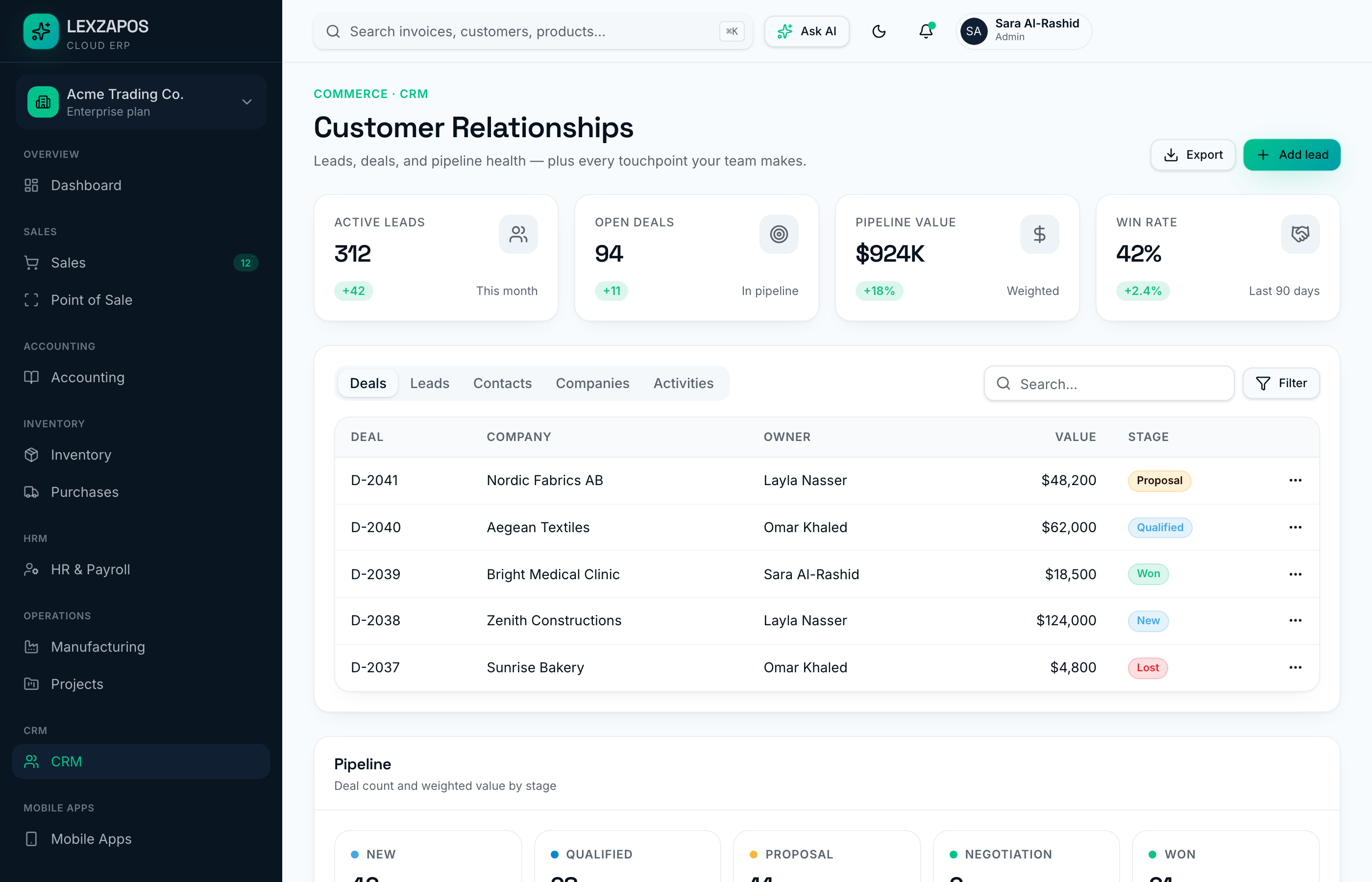Open row actions for deal D-2040
This screenshot has width=1372, height=882.
click(x=1295, y=527)
